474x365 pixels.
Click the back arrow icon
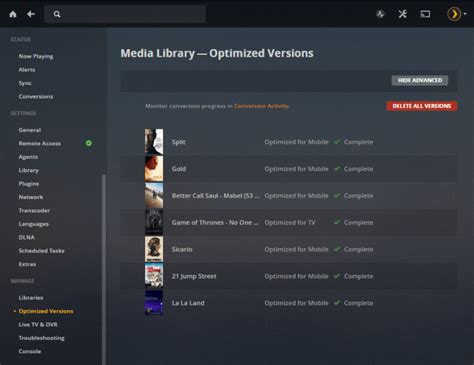pos(31,14)
